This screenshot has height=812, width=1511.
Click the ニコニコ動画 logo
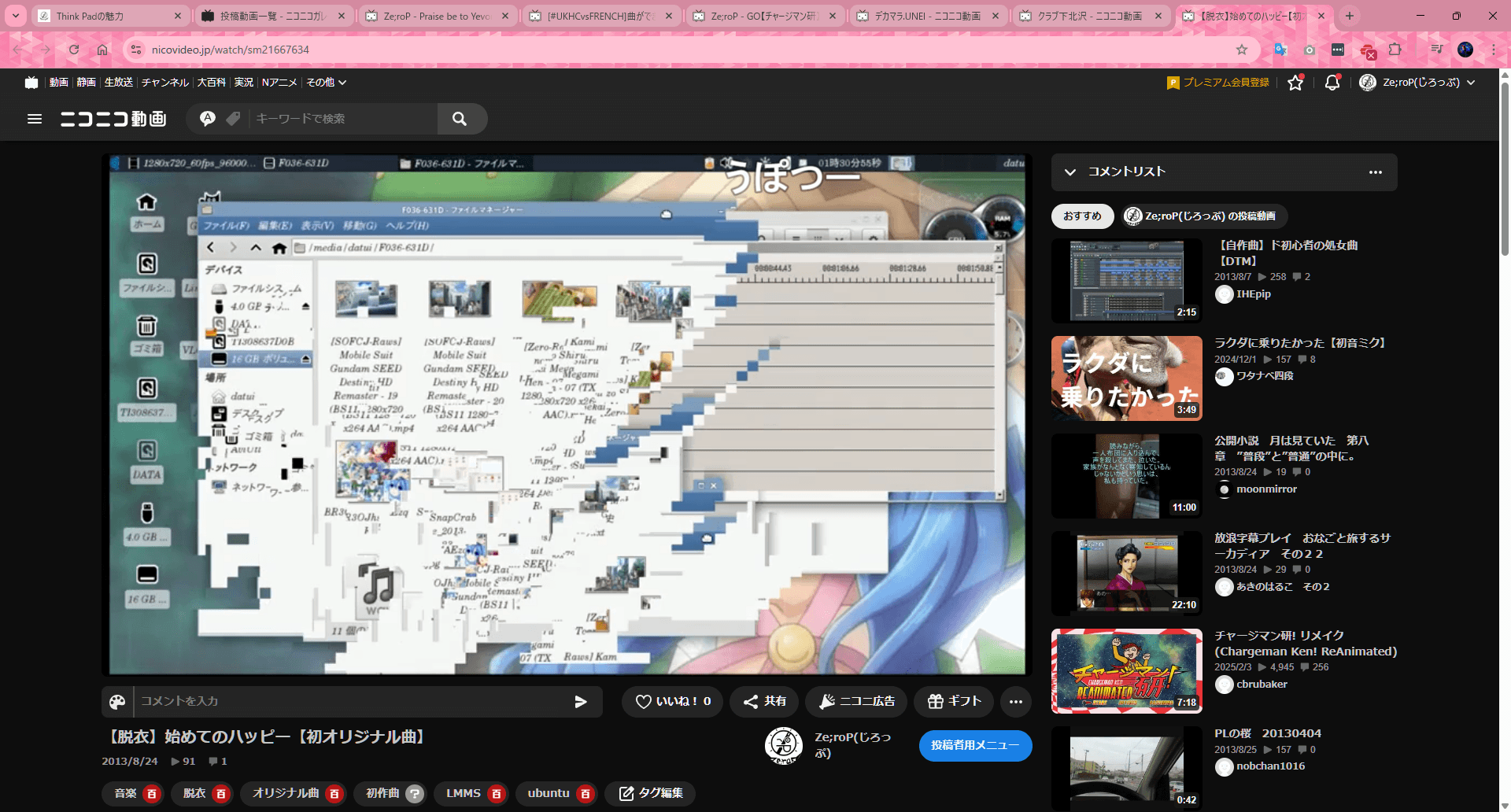pos(113,119)
